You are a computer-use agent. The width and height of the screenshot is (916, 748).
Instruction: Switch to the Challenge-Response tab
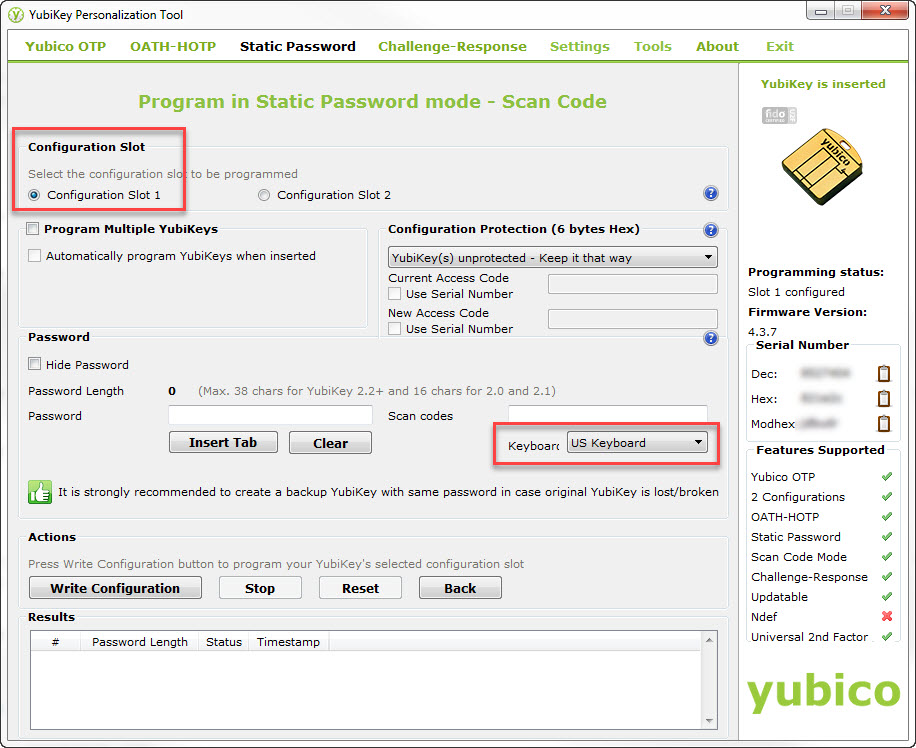coord(452,46)
